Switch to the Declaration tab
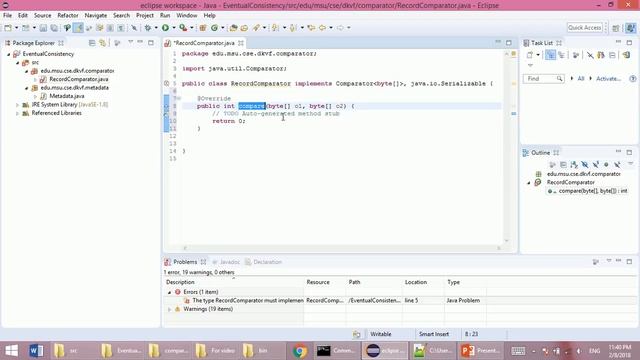The image size is (640, 360). click(x=264, y=262)
